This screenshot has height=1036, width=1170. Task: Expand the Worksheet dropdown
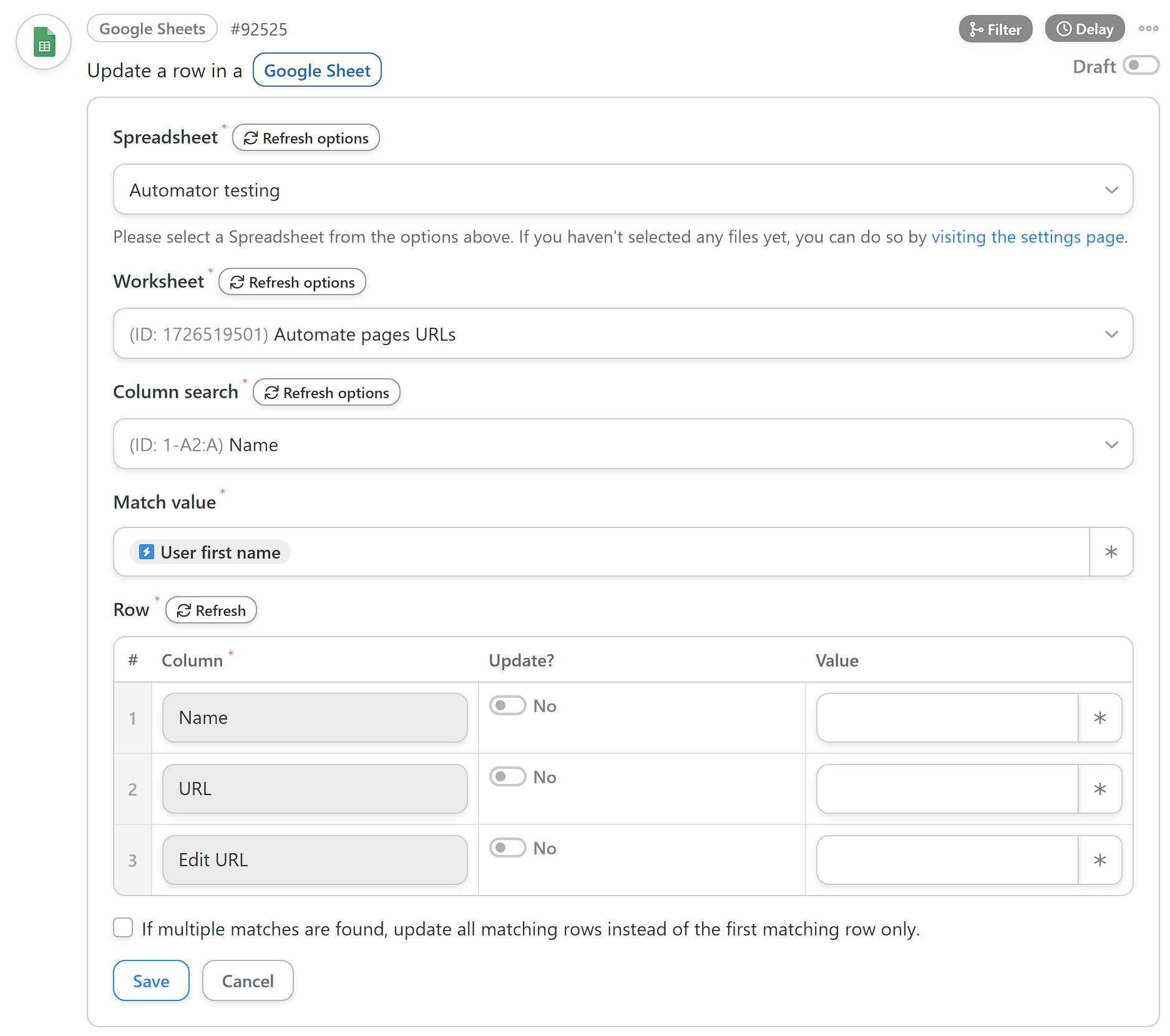pos(623,334)
